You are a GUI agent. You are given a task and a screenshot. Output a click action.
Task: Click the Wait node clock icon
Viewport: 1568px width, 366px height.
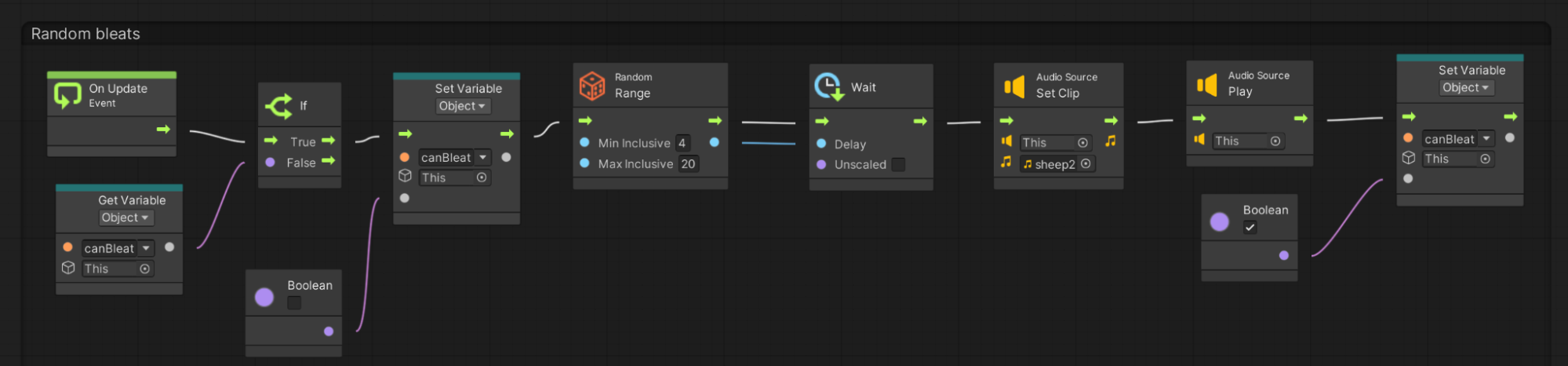(x=828, y=87)
